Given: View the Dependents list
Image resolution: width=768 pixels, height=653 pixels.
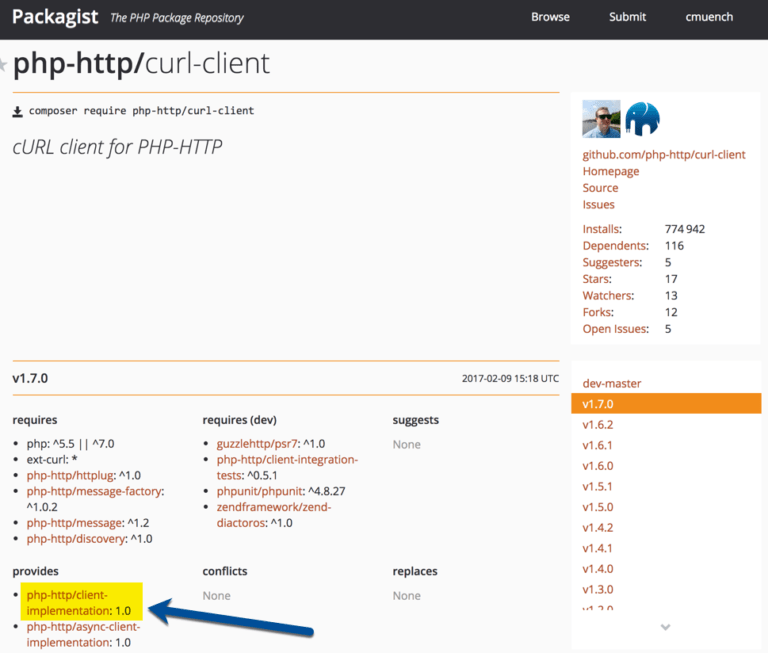Looking at the screenshot, I should click(x=616, y=246).
